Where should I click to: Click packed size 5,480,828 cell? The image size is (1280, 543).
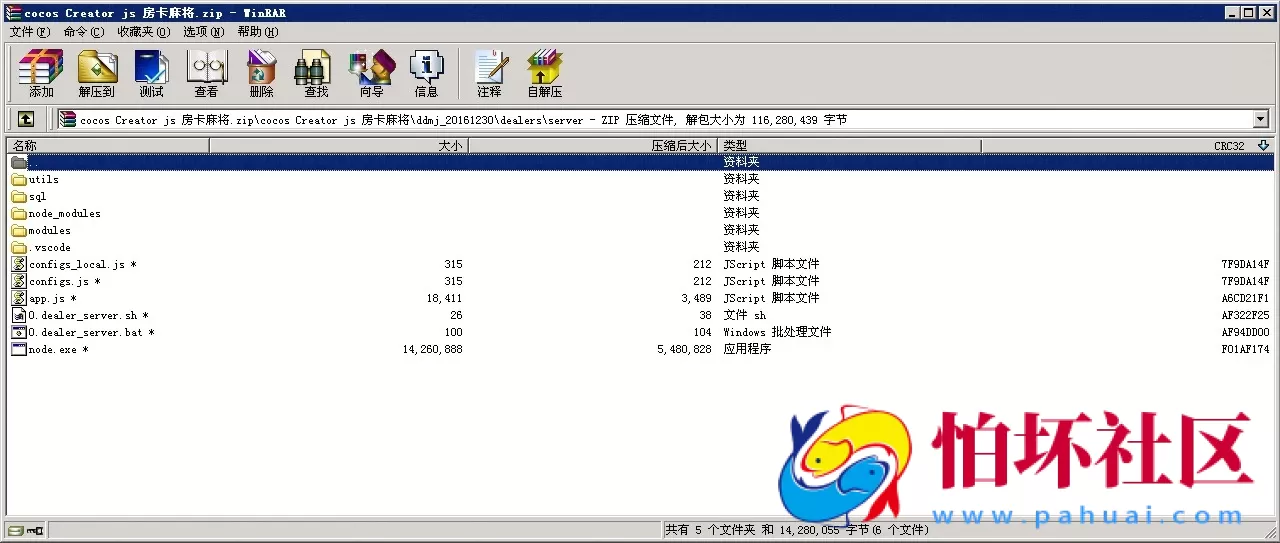(685, 350)
